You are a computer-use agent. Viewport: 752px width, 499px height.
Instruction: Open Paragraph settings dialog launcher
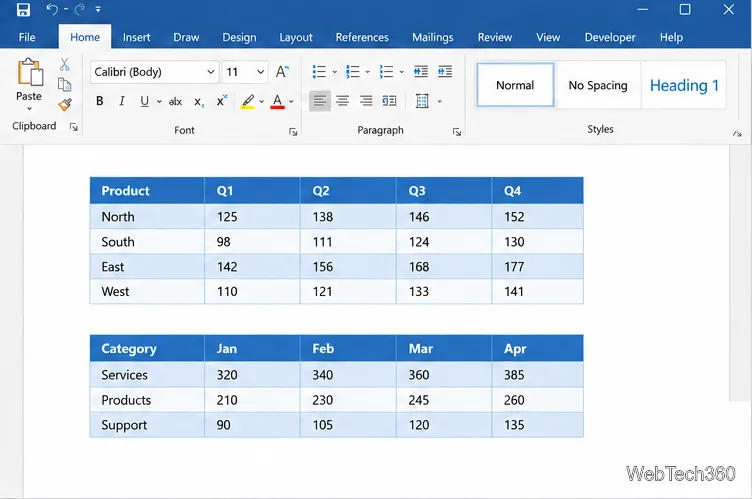click(x=457, y=132)
